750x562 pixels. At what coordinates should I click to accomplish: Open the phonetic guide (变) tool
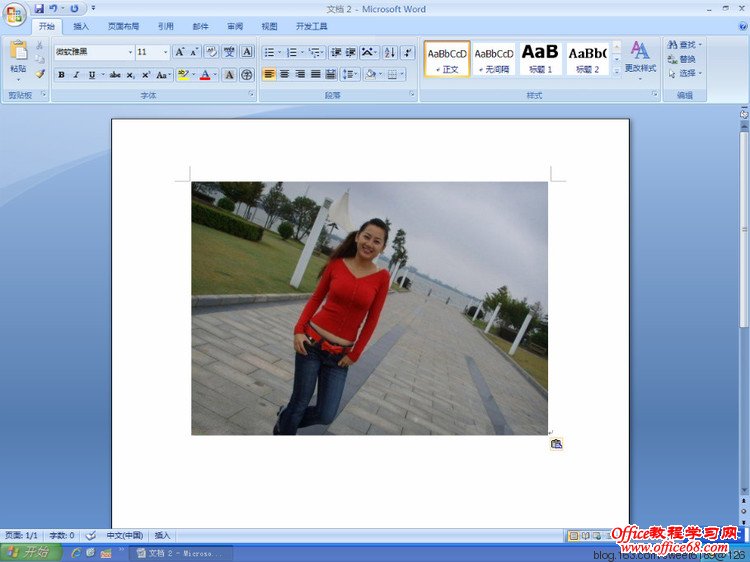click(x=229, y=52)
